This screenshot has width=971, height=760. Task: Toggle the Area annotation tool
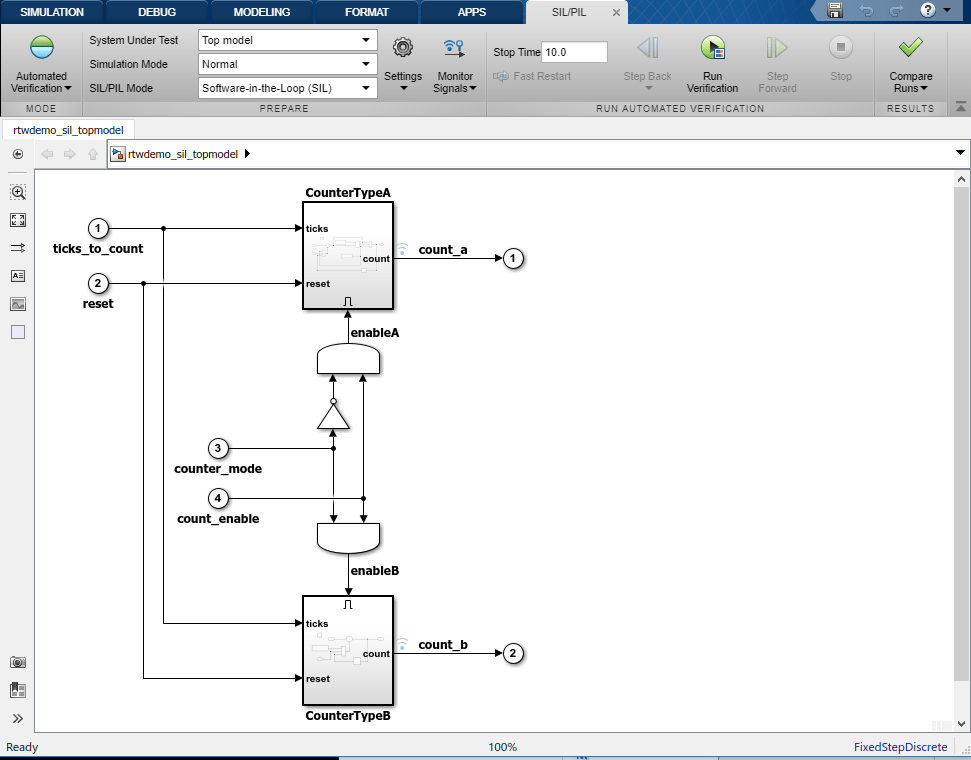(x=17, y=332)
